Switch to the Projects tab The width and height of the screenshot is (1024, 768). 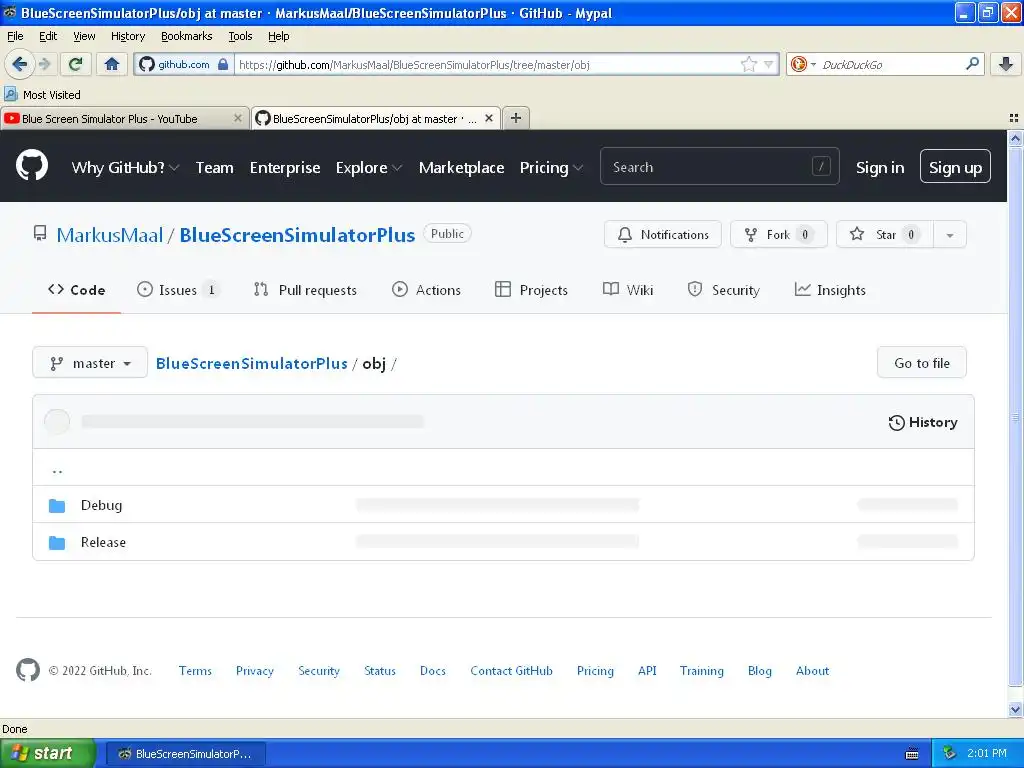532,290
